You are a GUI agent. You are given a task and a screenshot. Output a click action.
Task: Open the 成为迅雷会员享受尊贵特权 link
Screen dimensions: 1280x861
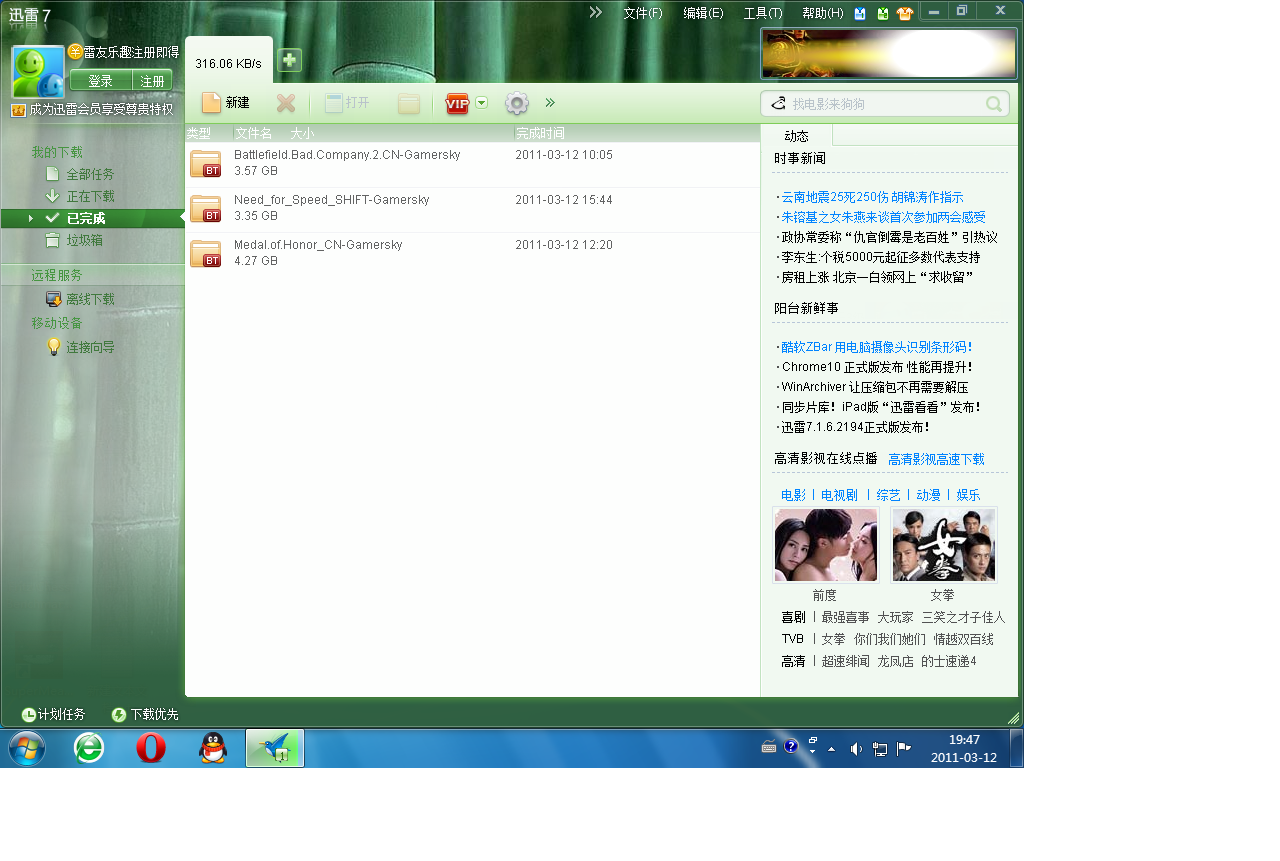101,109
